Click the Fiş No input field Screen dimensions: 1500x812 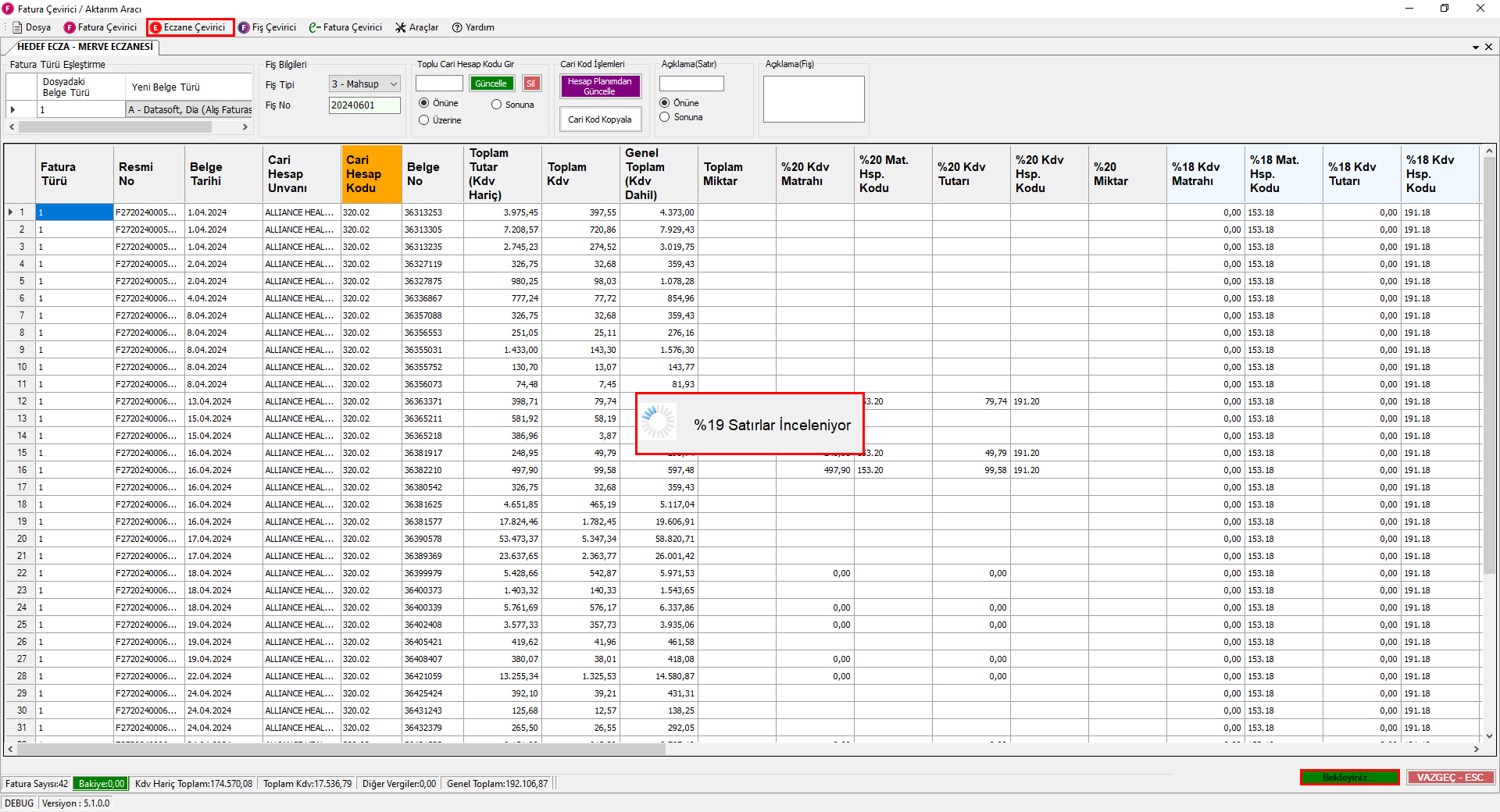pos(365,105)
